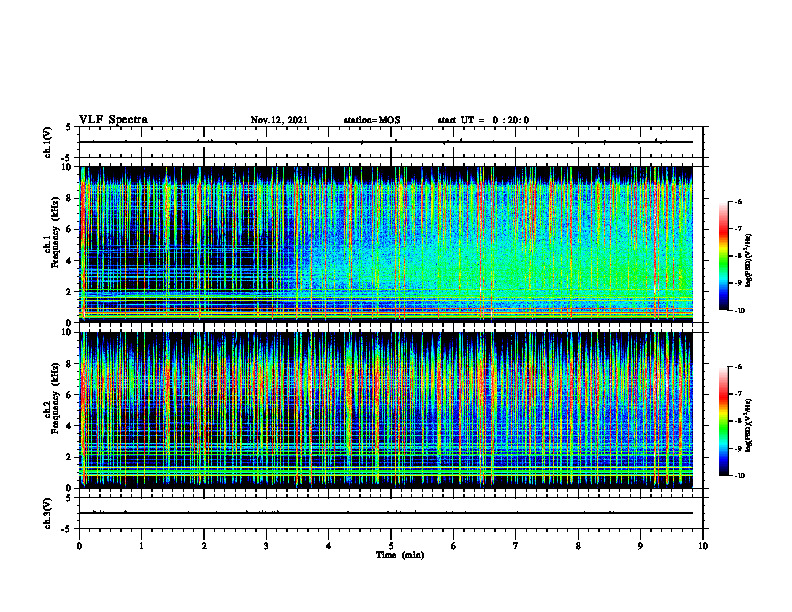Click time tick label "0" on the bottom axis
The height and width of the screenshot is (612, 792).
[79, 546]
